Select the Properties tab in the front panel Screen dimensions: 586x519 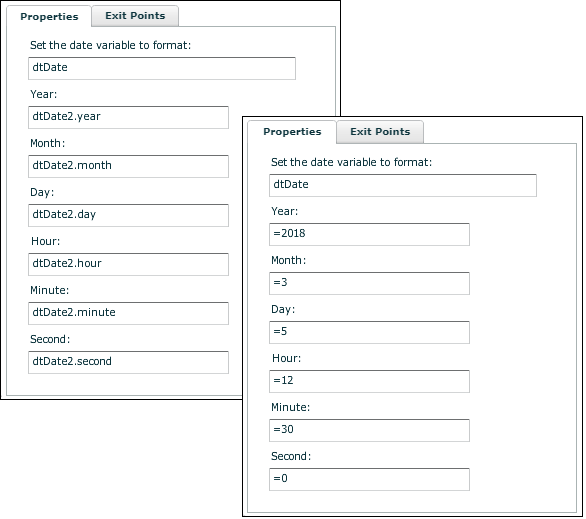292,132
